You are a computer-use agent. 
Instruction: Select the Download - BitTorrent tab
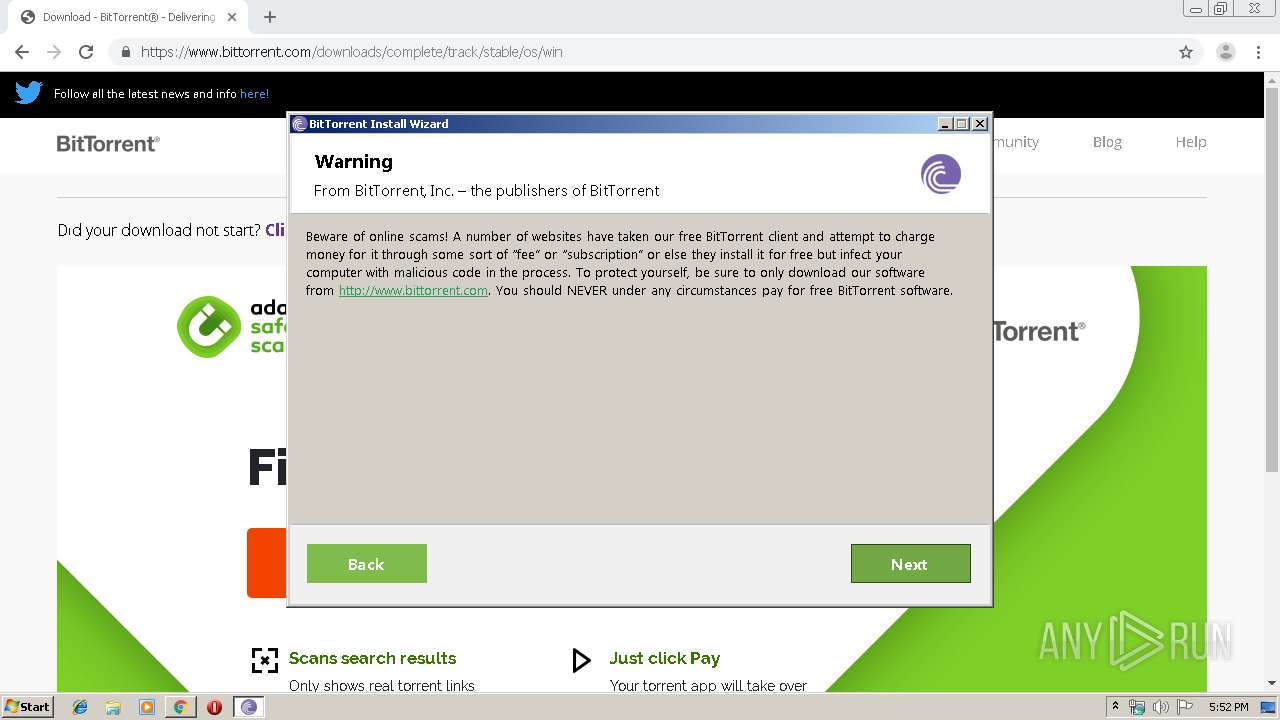click(x=128, y=17)
